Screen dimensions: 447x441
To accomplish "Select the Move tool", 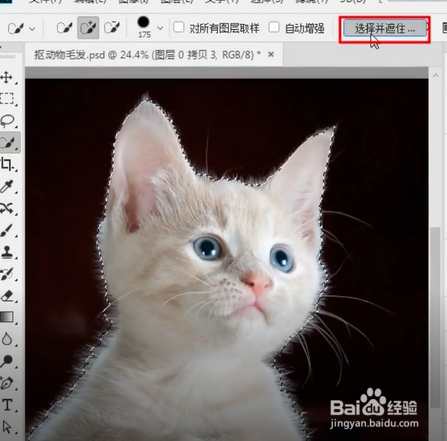I will point(7,77).
